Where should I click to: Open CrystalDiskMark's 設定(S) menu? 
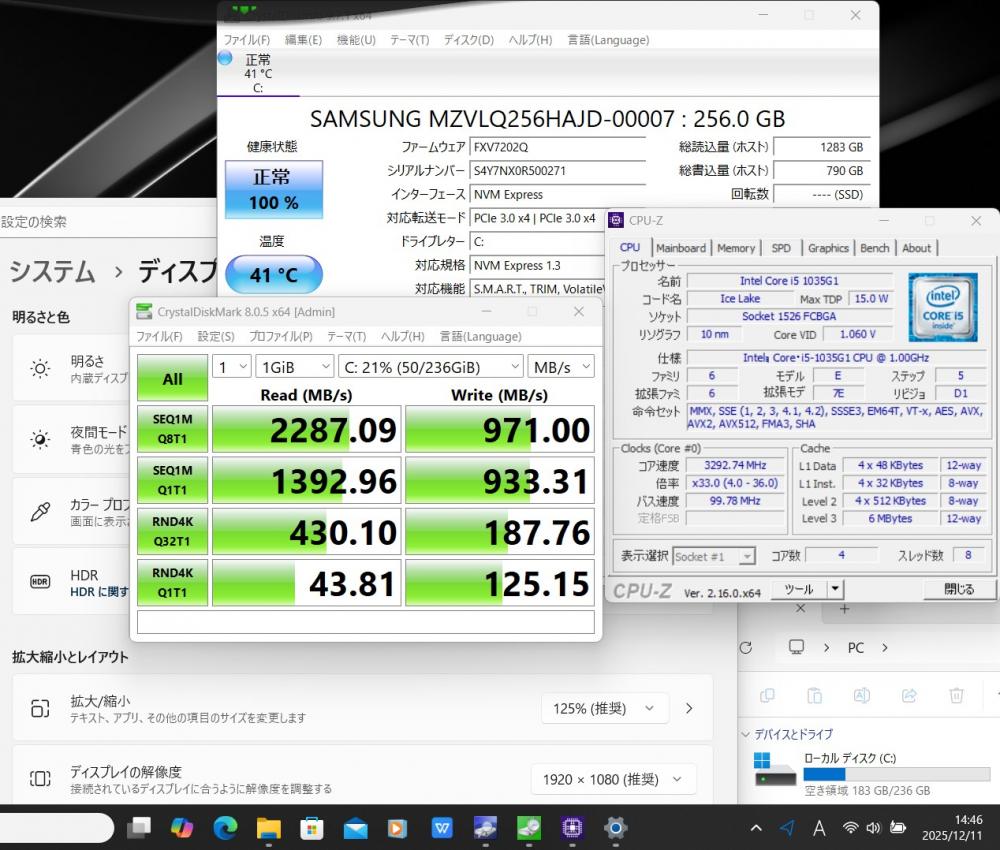coord(215,336)
